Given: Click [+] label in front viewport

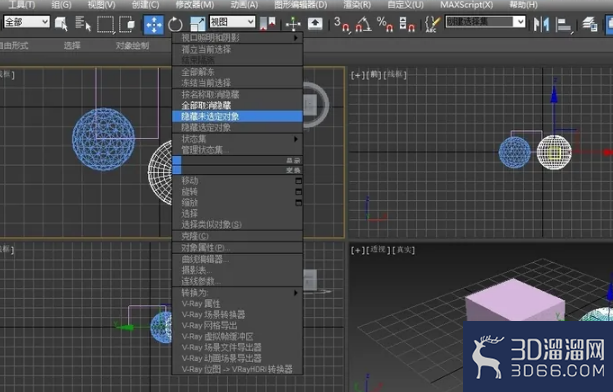Looking at the screenshot, I should (x=357, y=75).
